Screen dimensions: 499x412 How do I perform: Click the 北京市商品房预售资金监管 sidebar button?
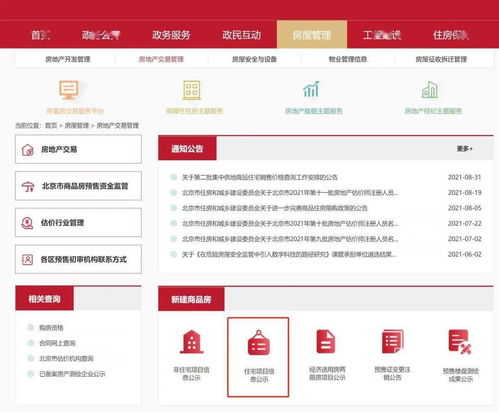tap(78, 186)
